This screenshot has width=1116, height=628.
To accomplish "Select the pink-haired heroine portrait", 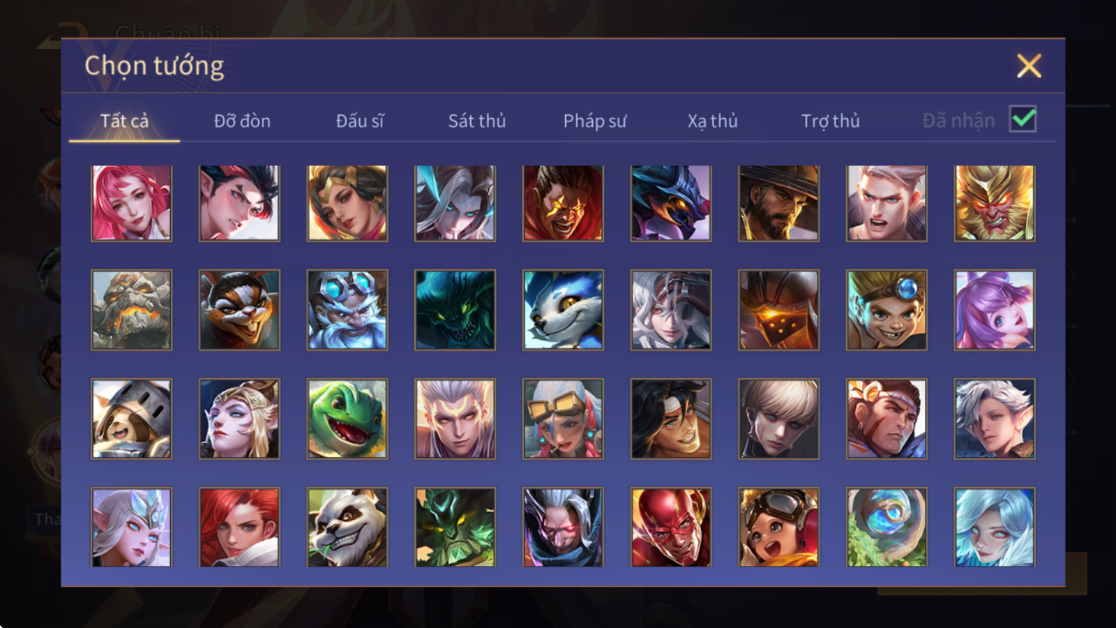I will (132, 203).
